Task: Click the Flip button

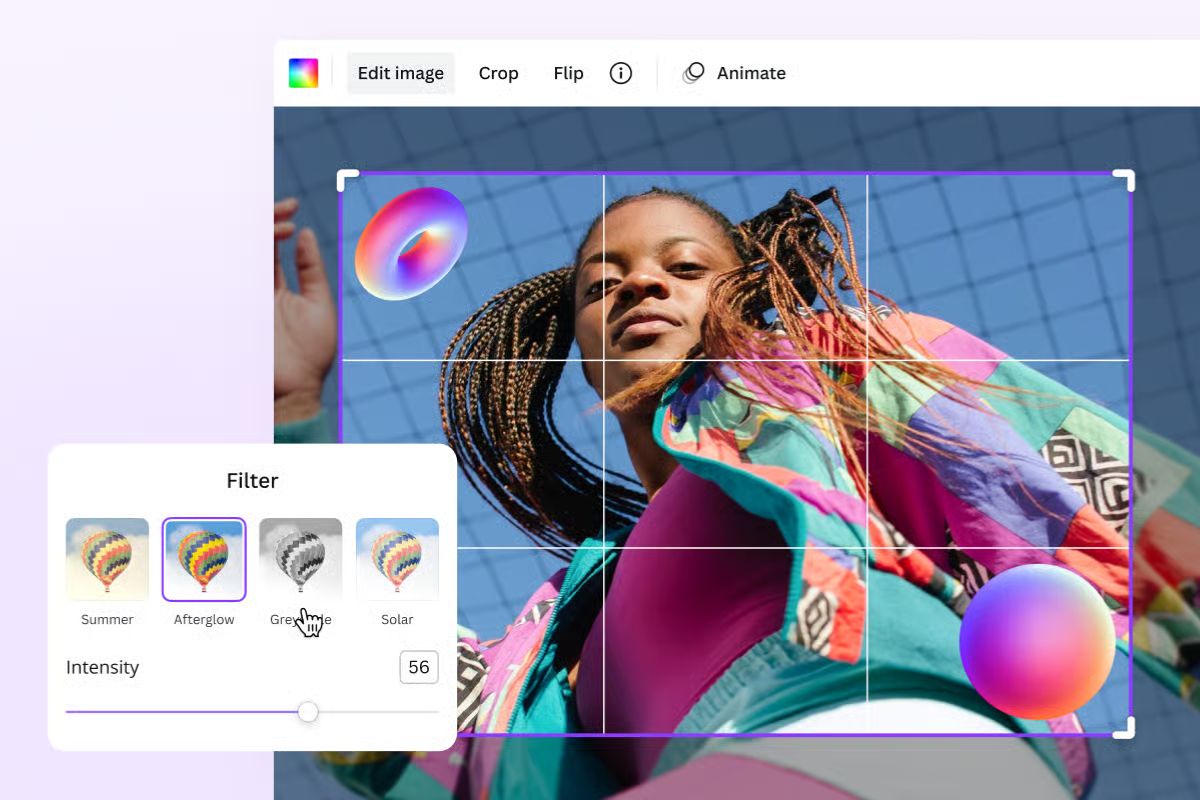Action: coord(567,72)
